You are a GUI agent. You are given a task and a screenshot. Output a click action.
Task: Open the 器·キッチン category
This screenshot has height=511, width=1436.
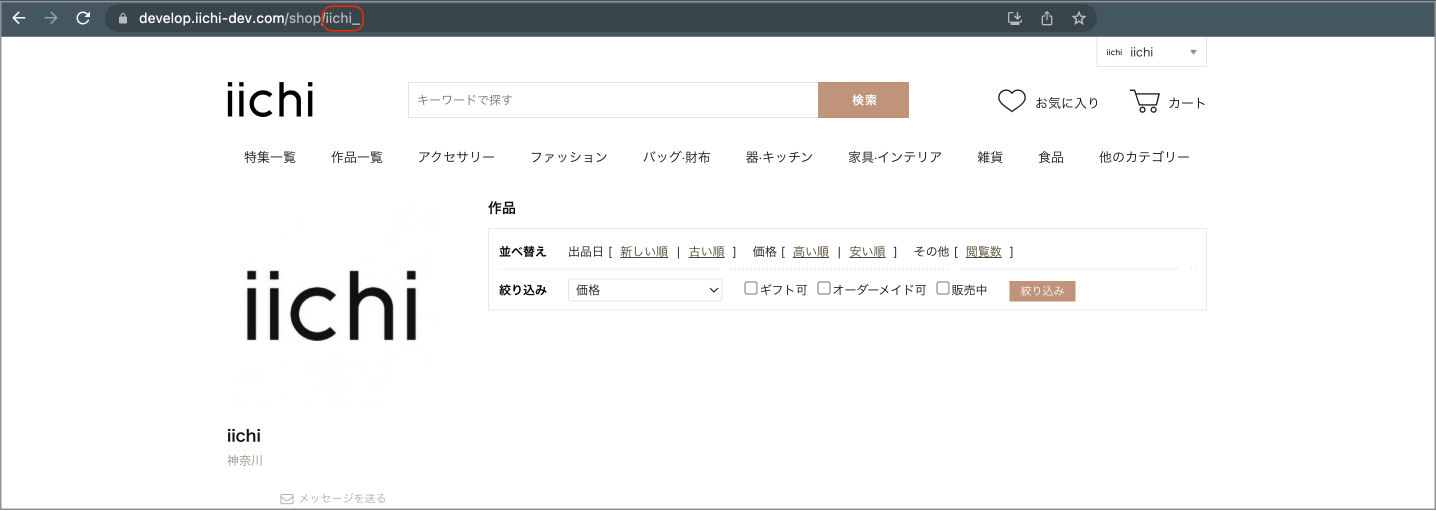(779, 157)
